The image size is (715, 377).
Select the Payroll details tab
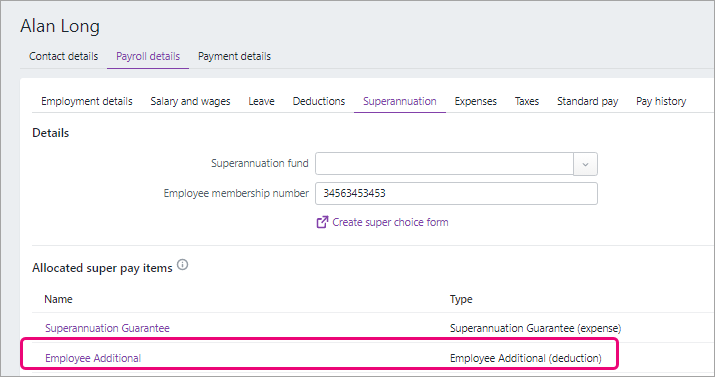(148, 56)
